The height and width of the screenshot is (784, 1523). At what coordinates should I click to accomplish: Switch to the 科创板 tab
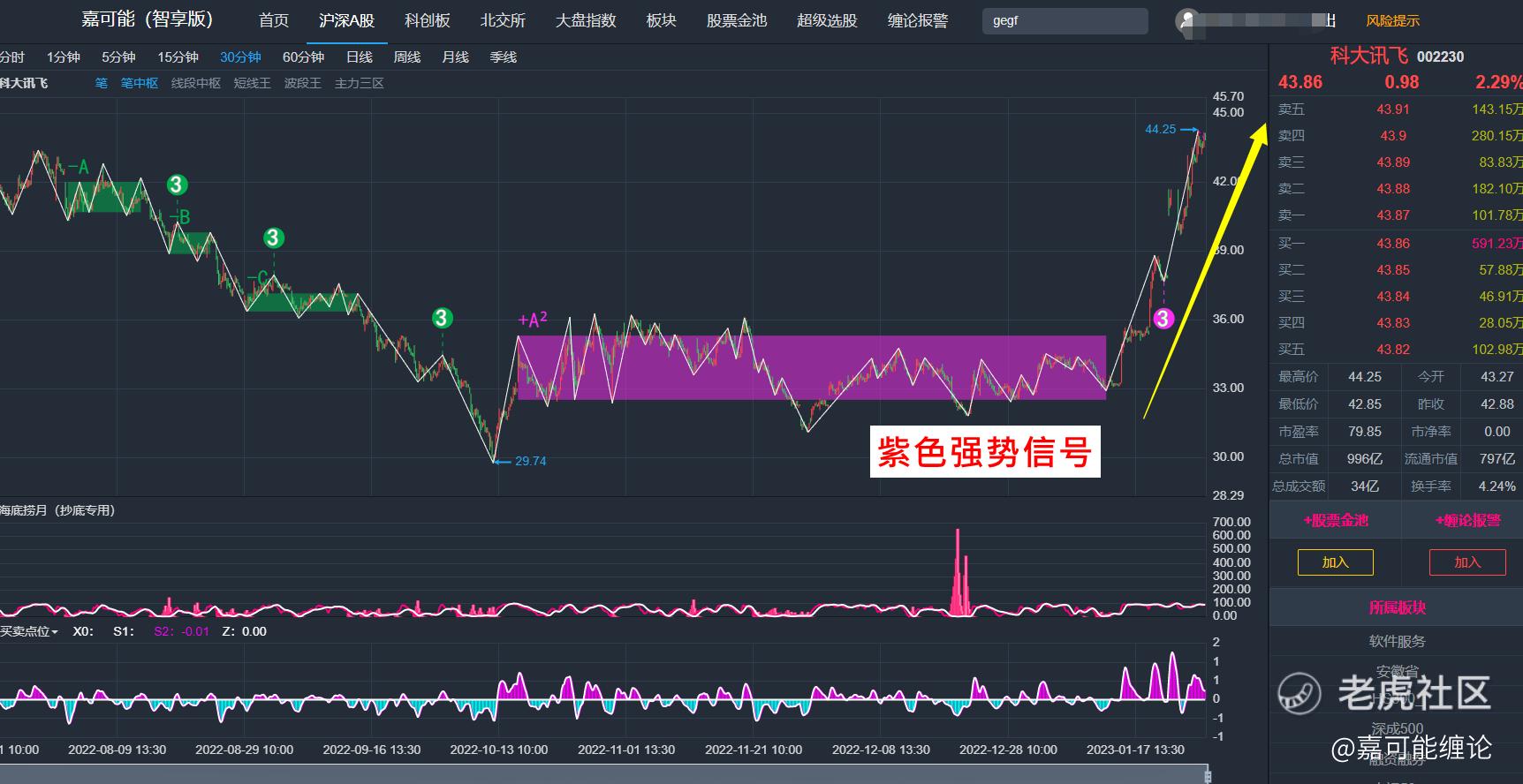click(428, 20)
